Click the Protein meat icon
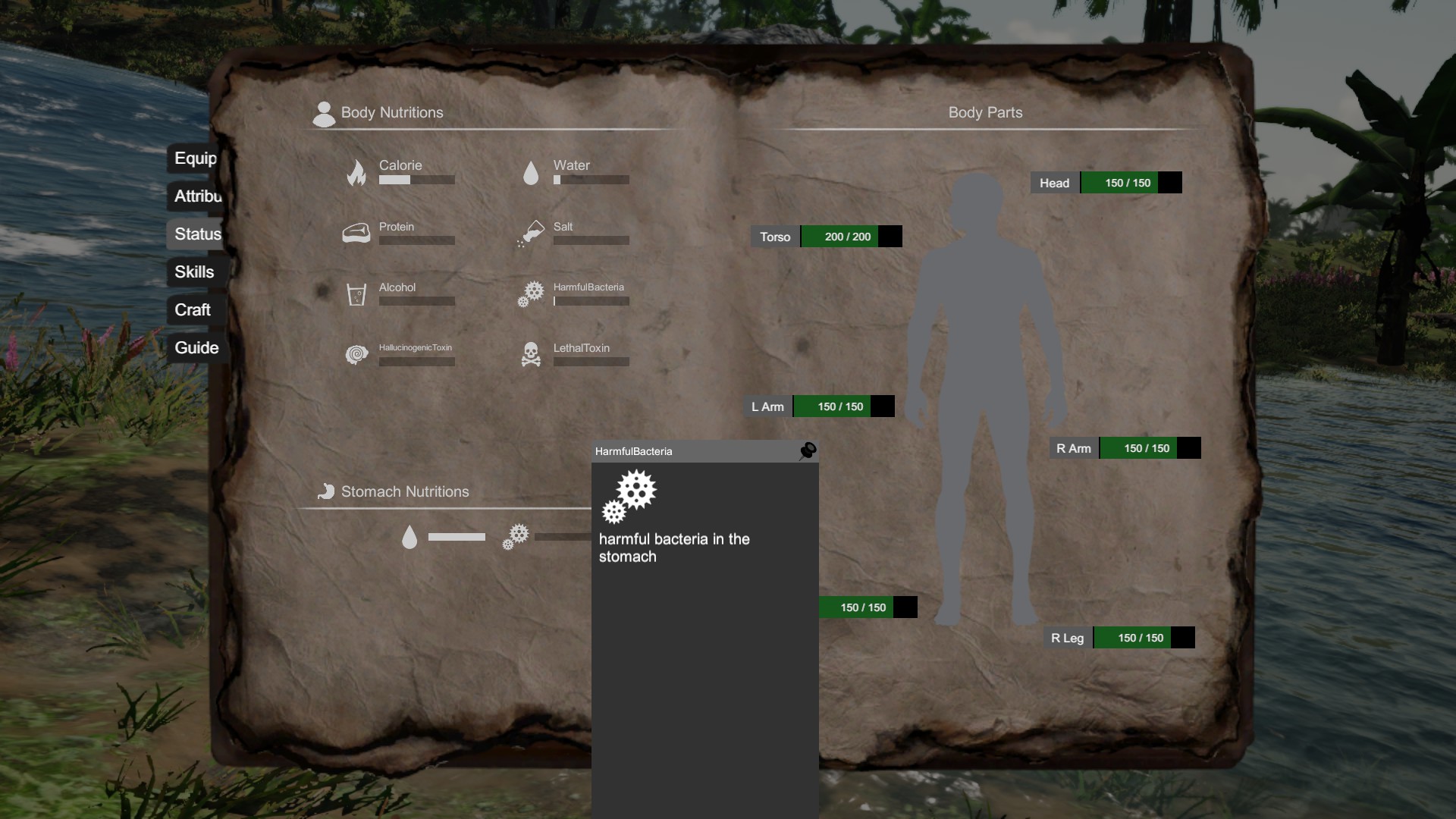The width and height of the screenshot is (1456, 819). 356,233
